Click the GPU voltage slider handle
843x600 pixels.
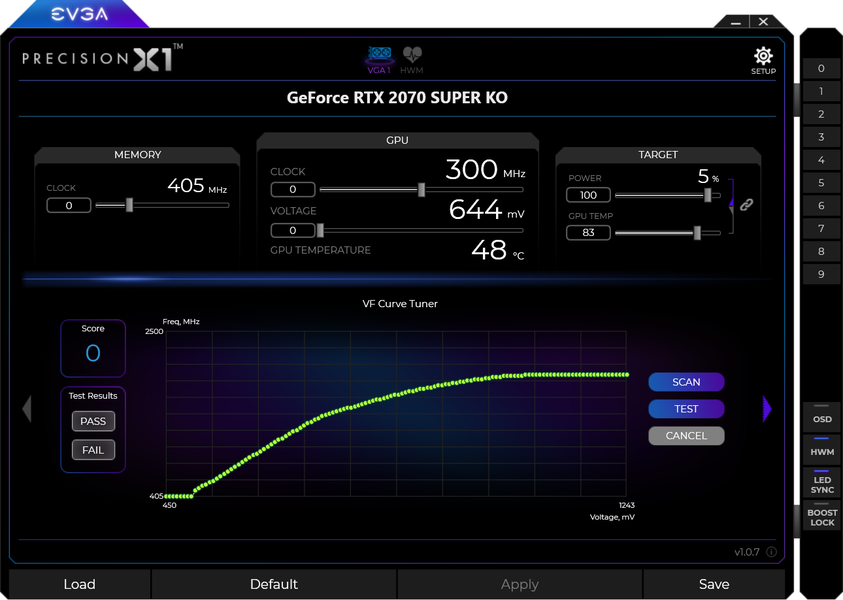pos(320,230)
